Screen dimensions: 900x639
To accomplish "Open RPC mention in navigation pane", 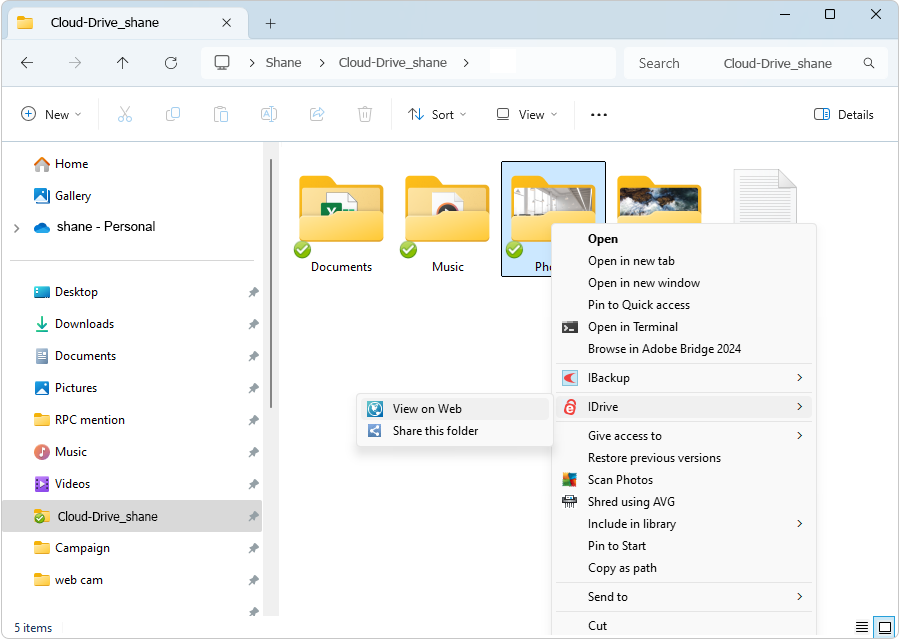I will coord(90,420).
